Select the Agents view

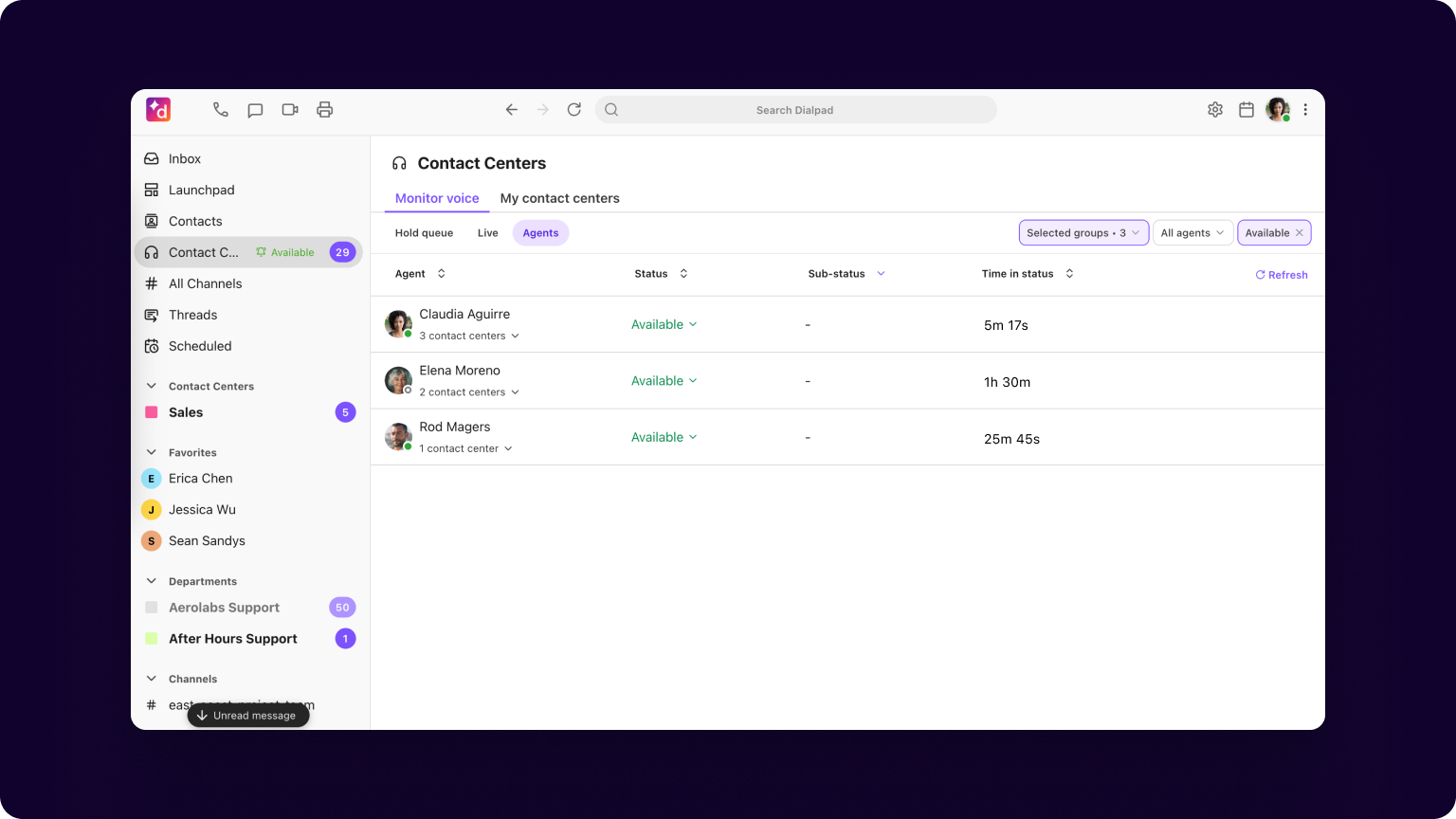(x=541, y=233)
